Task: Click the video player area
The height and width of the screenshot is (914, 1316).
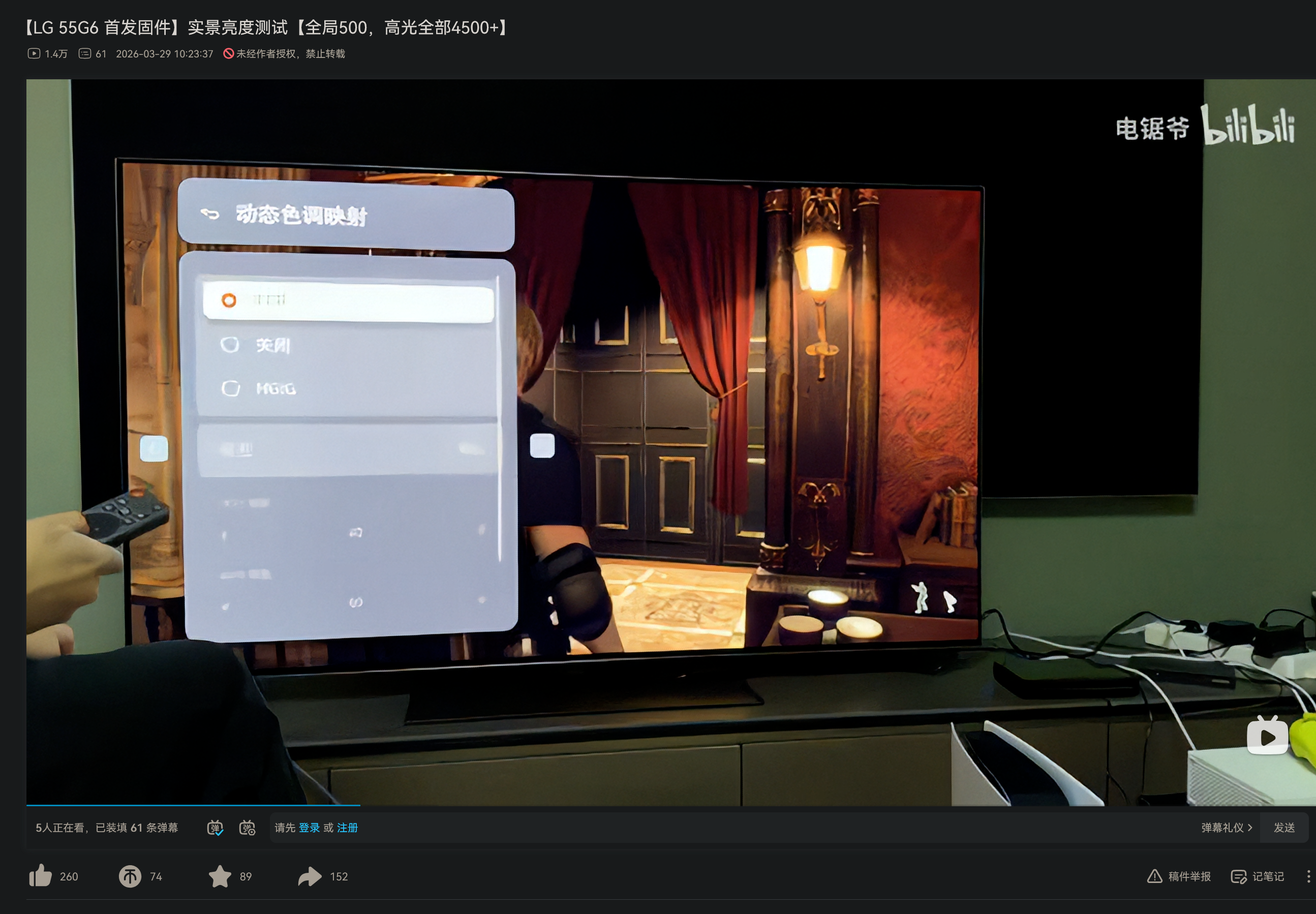Action: click(x=670, y=441)
